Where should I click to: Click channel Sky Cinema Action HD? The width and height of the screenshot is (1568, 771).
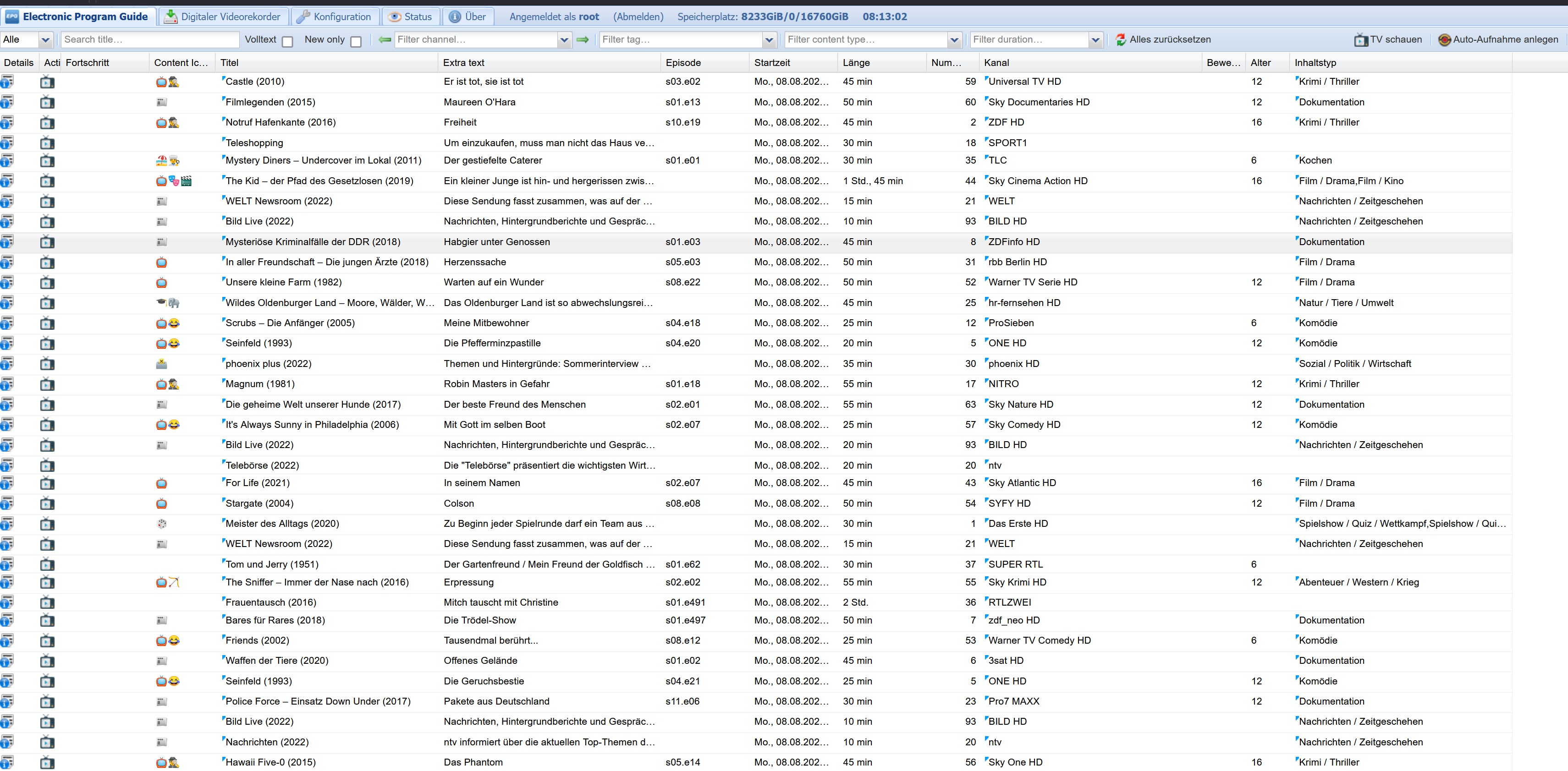1038,181
